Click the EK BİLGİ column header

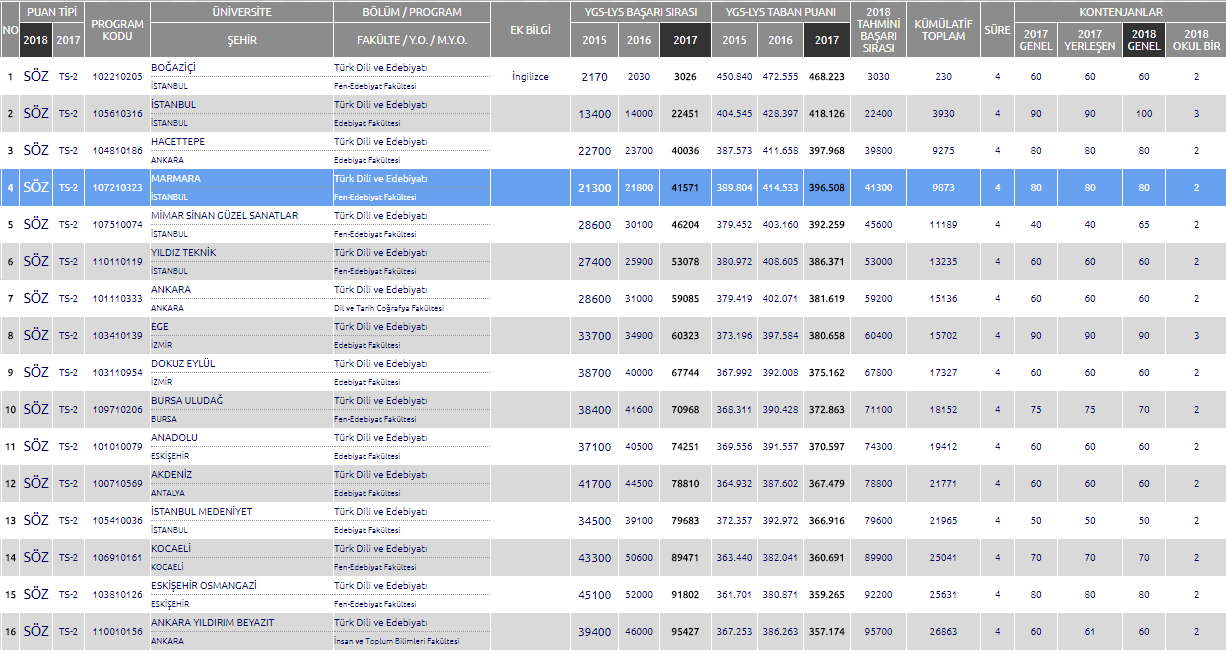point(530,30)
